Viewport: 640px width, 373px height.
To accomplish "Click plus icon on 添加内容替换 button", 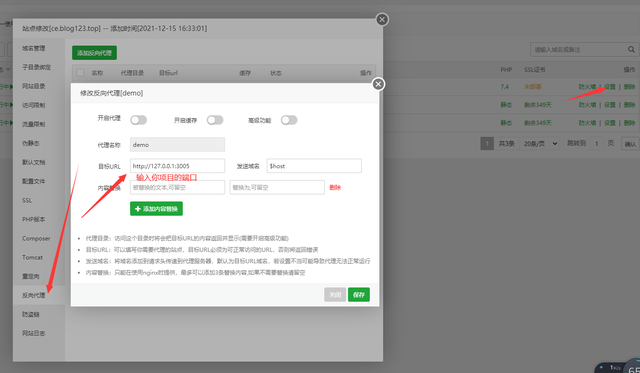I will (x=138, y=209).
